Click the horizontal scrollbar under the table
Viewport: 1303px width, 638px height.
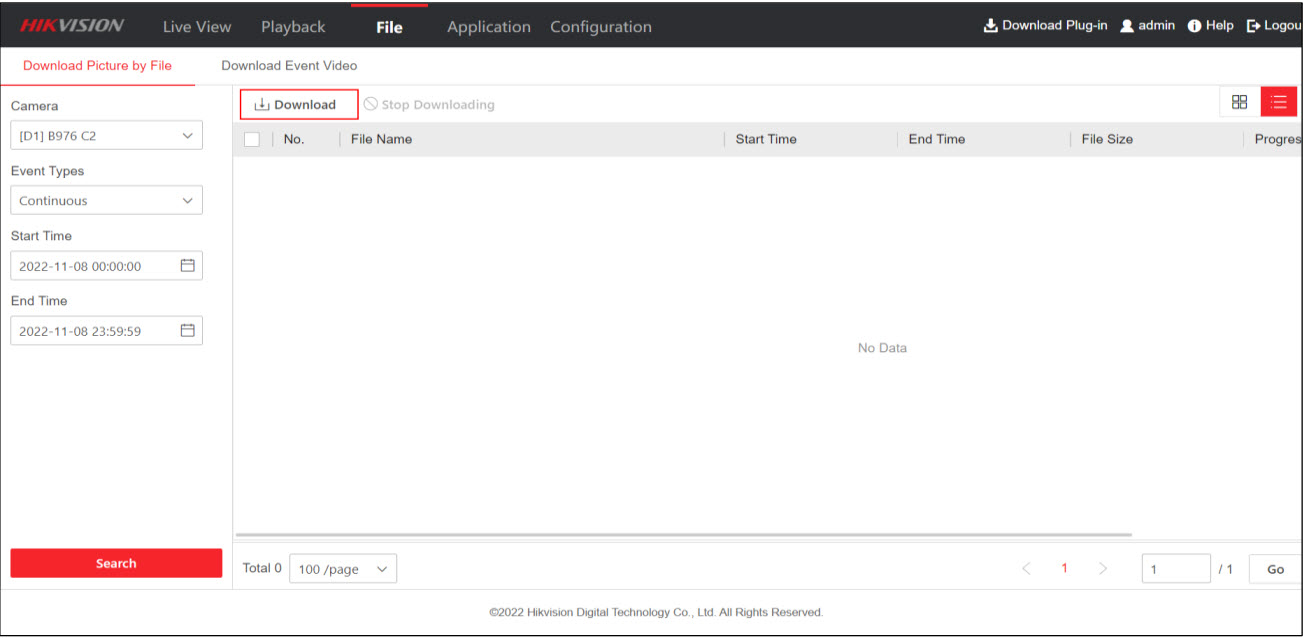click(683, 535)
